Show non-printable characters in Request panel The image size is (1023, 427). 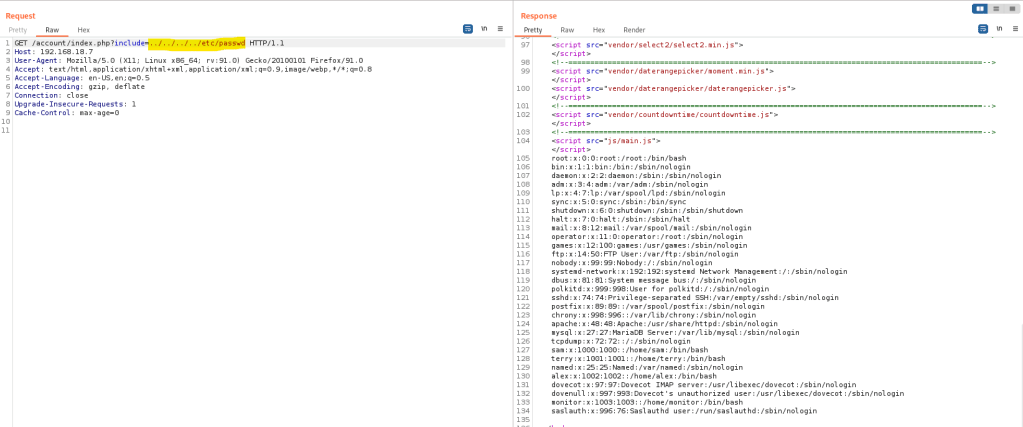(484, 30)
